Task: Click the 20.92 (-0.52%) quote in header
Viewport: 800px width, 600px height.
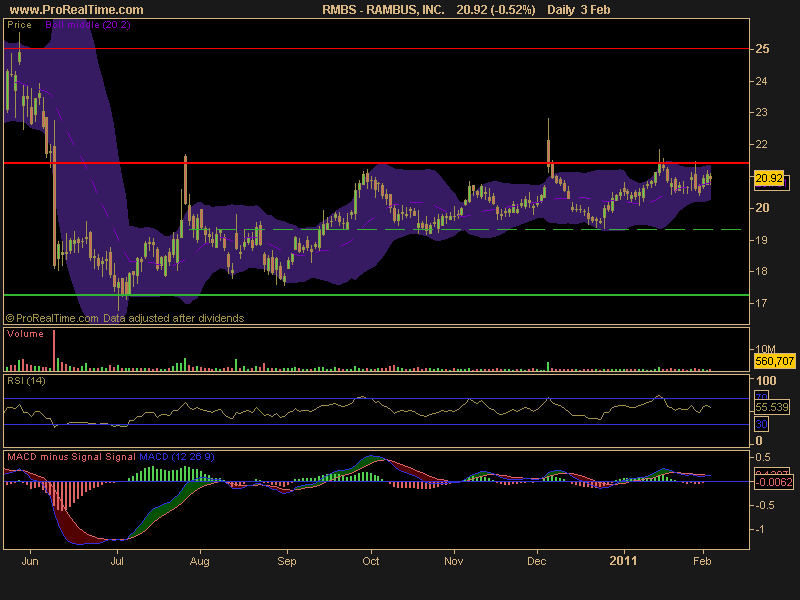Action: (496, 10)
